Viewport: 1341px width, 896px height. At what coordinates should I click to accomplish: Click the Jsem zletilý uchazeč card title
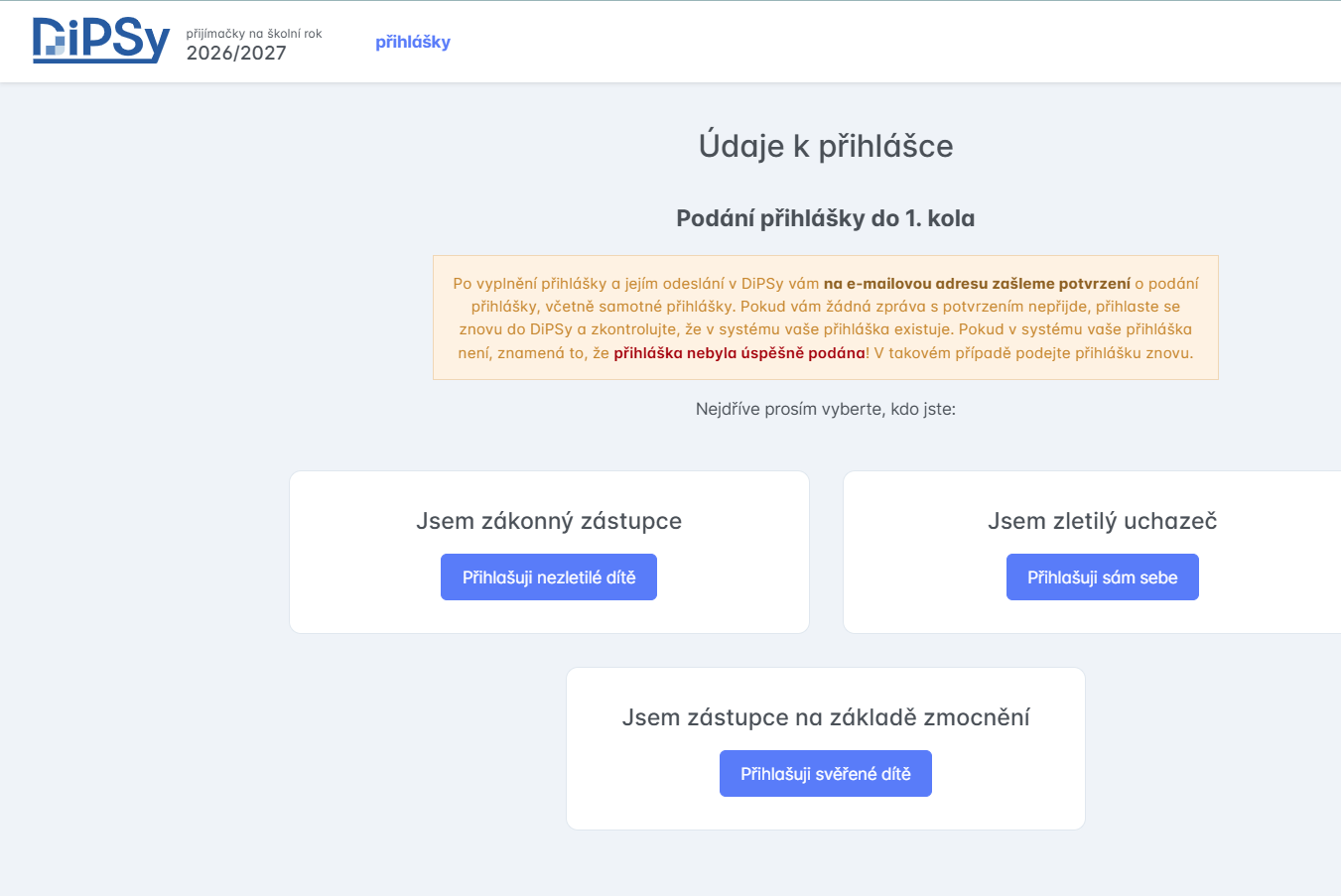(x=1102, y=521)
